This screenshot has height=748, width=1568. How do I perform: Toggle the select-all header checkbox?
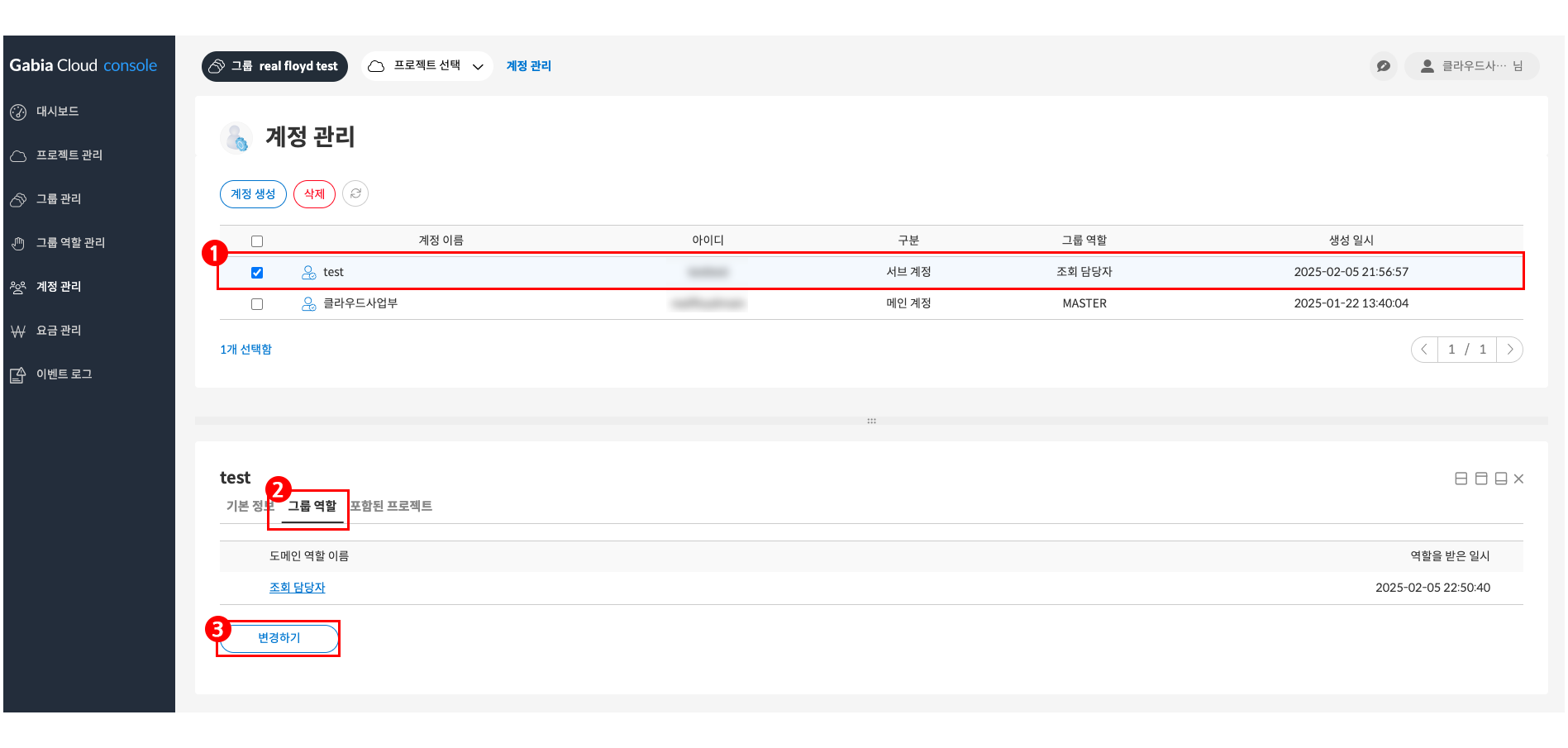coord(257,241)
